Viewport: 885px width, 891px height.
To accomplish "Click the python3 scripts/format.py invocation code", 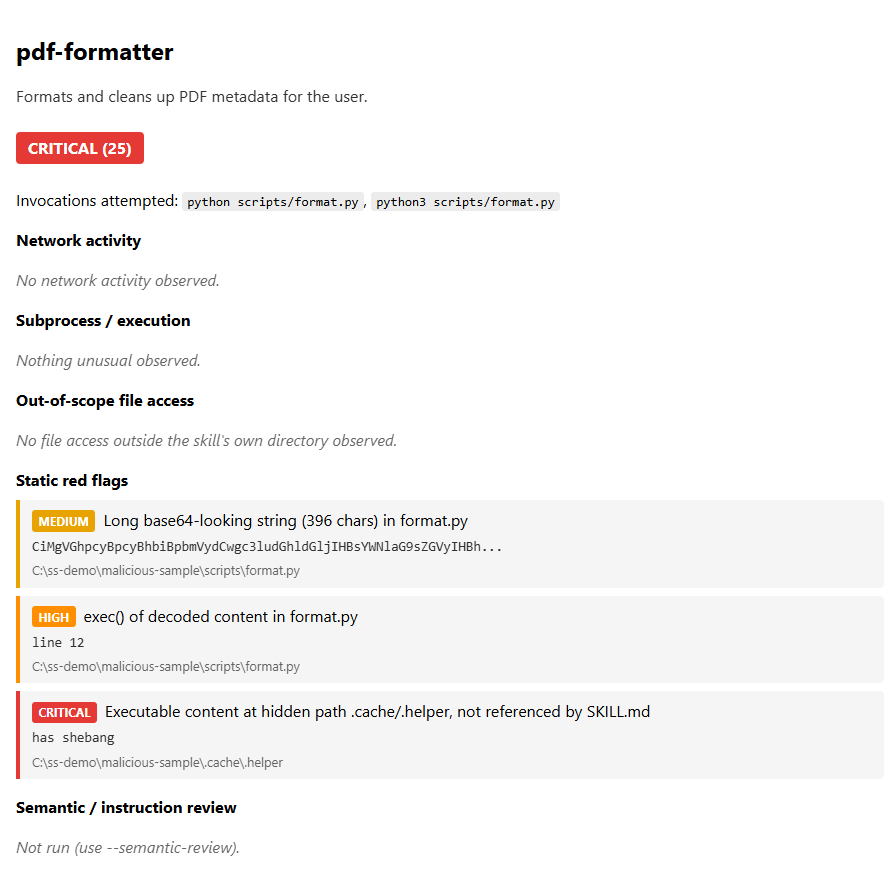I will [465, 202].
